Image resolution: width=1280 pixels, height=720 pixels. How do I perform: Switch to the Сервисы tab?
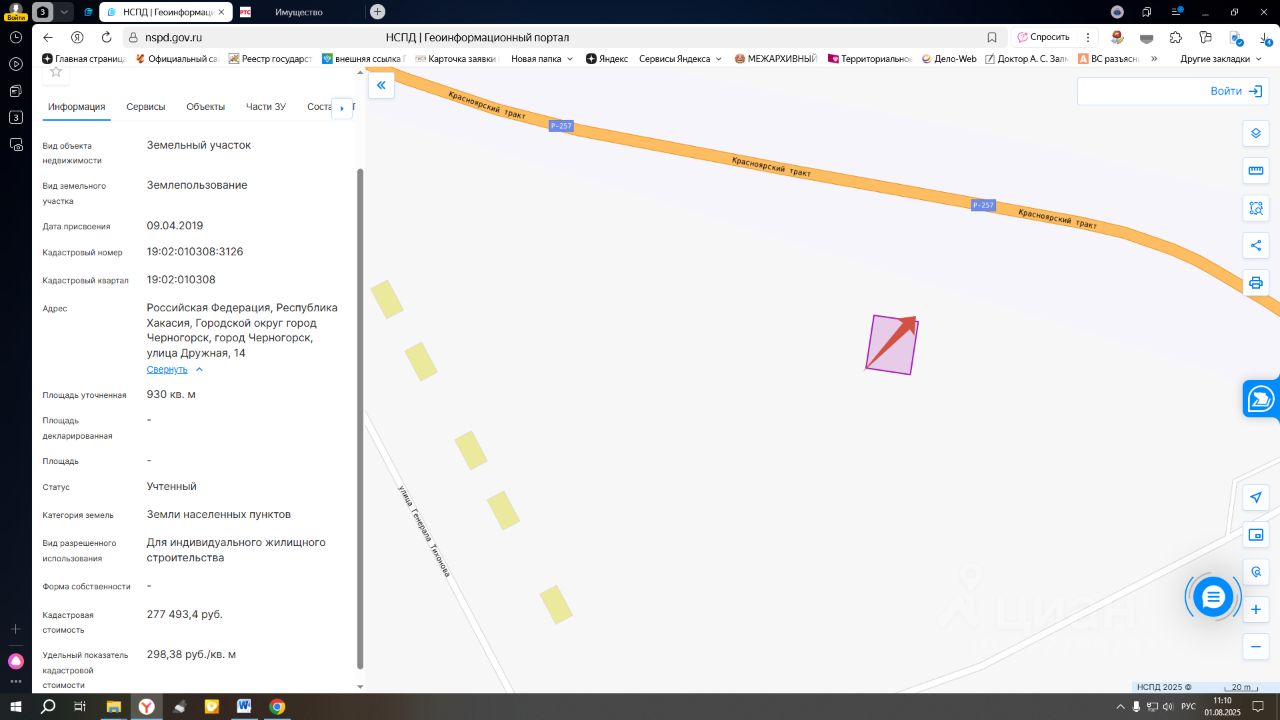(146, 107)
